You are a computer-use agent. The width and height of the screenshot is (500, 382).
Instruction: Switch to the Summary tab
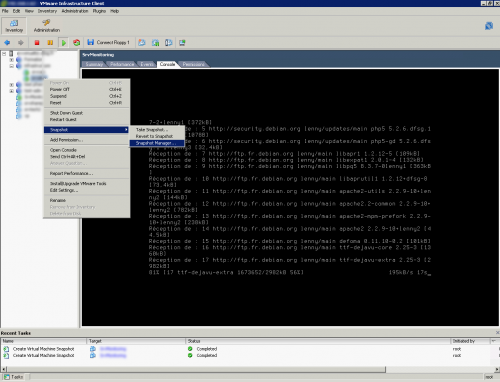[94, 64]
